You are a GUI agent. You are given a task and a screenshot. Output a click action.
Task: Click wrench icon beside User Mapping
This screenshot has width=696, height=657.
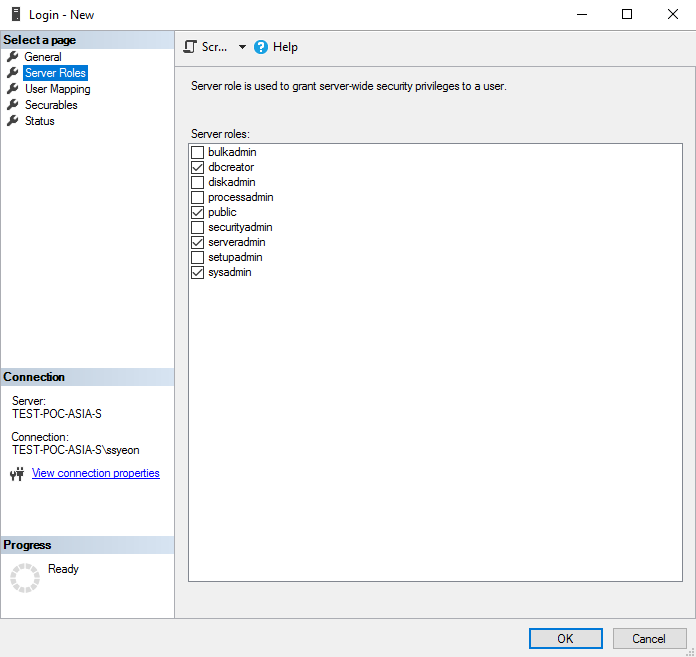point(12,88)
